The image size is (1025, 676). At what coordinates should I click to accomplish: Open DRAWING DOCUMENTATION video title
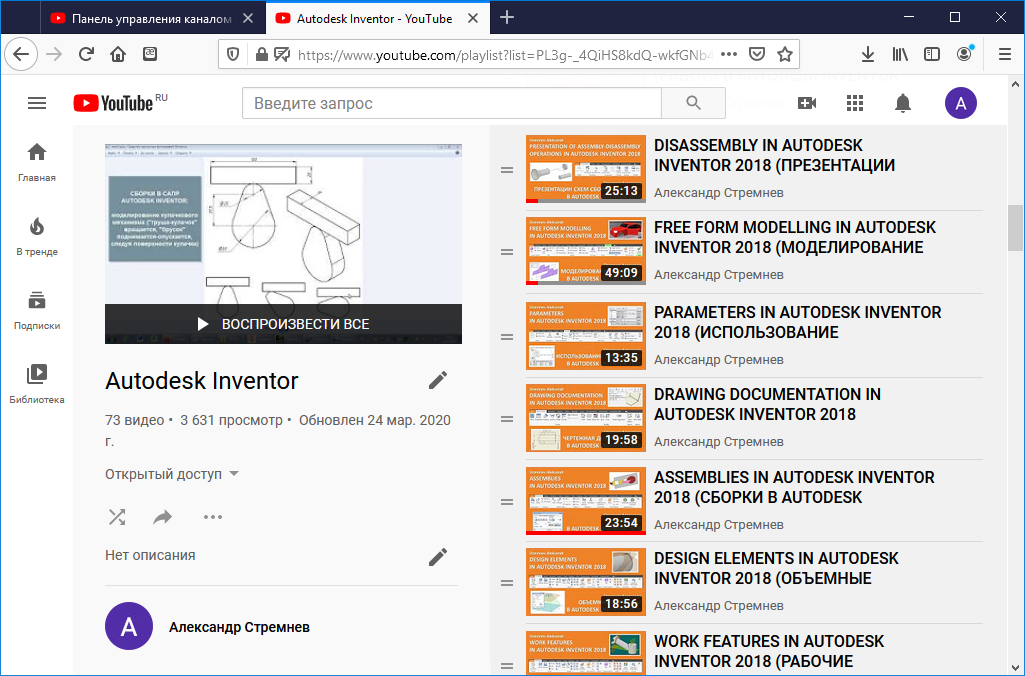coord(767,404)
